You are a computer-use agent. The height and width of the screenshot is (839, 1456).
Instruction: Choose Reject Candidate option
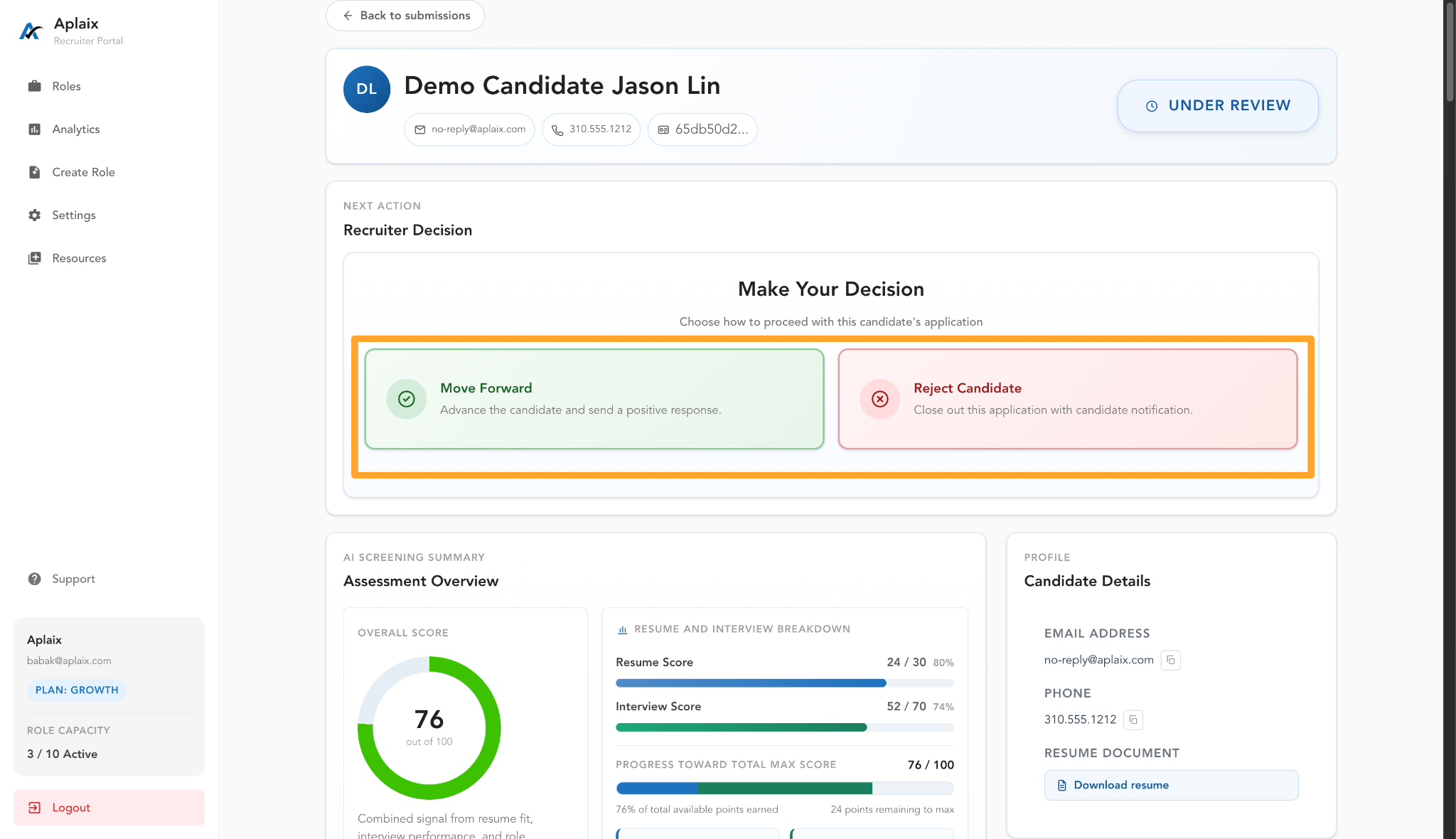click(x=1068, y=399)
